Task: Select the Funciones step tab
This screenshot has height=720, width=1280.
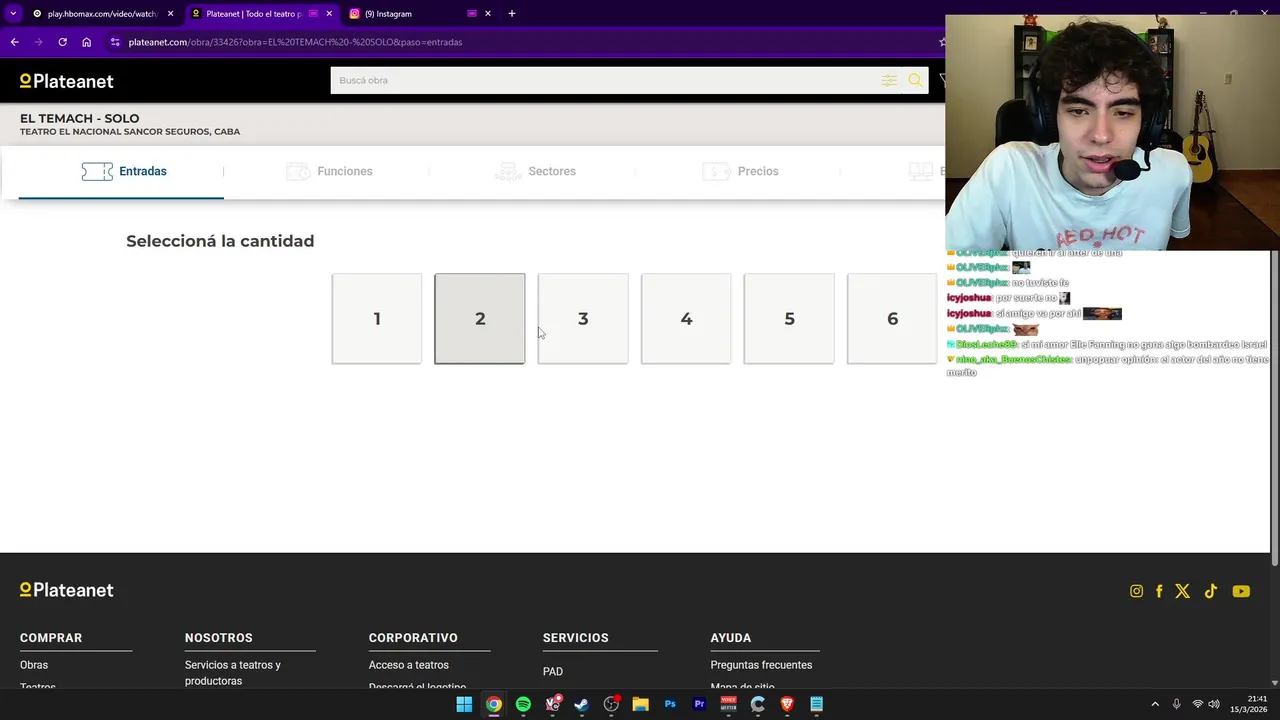Action: point(329,171)
